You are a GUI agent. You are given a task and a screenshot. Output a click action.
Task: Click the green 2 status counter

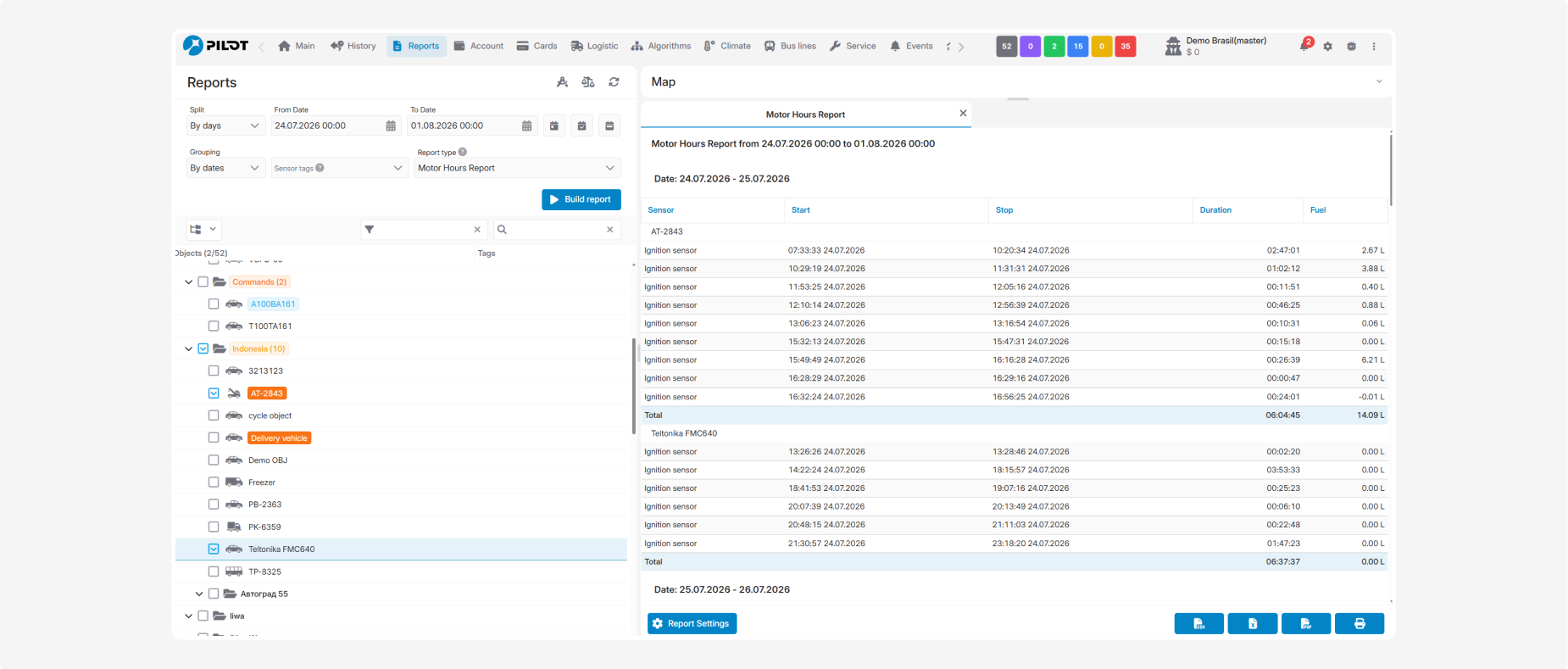click(x=1054, y=47)
